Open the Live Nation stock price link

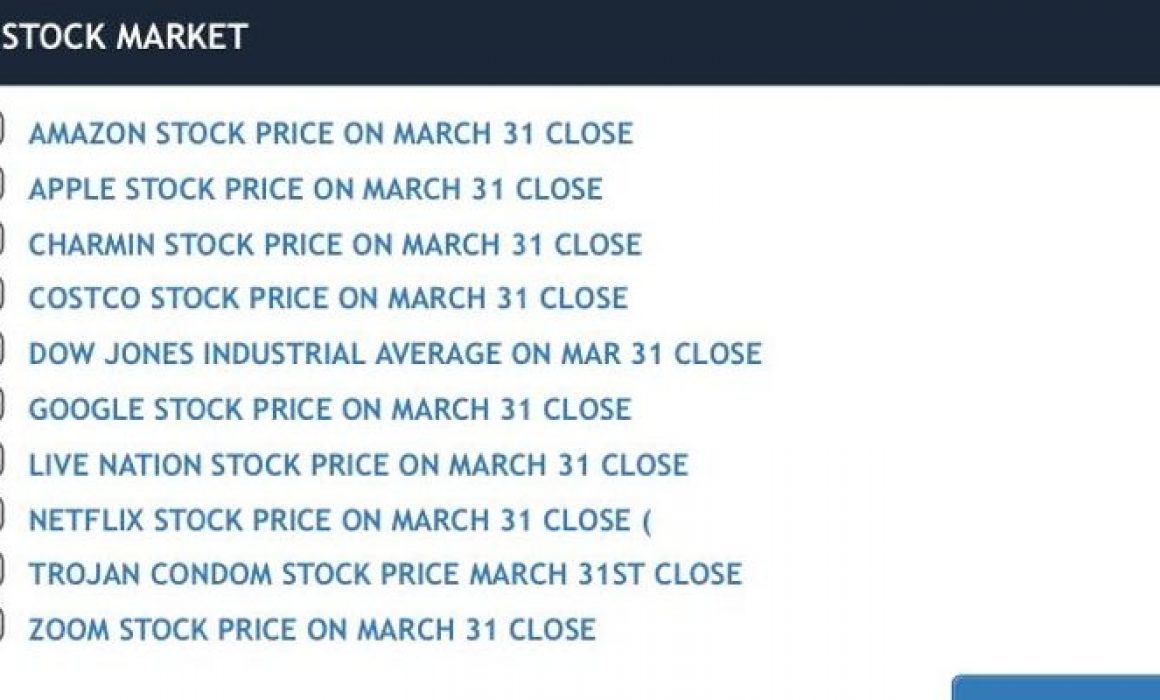[358, 465]
